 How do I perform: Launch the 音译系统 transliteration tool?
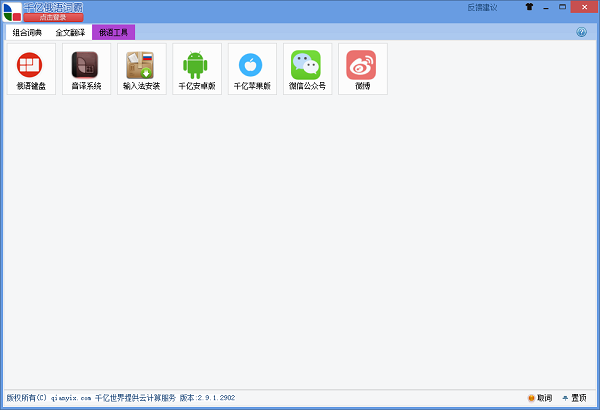[86, 68]
